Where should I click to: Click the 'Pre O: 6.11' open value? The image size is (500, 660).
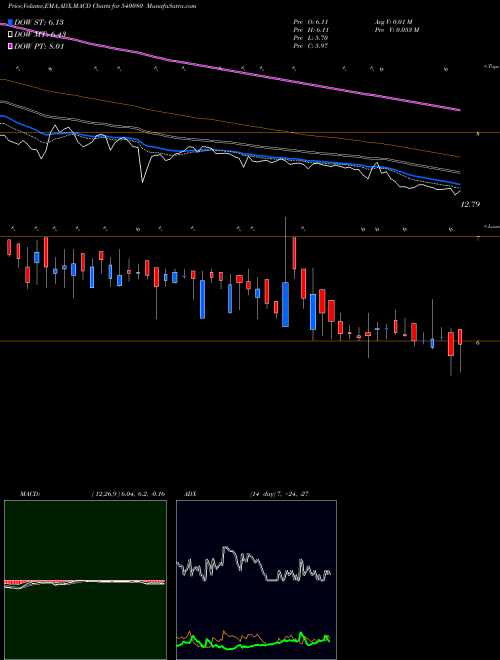click(x=311, y=22)
